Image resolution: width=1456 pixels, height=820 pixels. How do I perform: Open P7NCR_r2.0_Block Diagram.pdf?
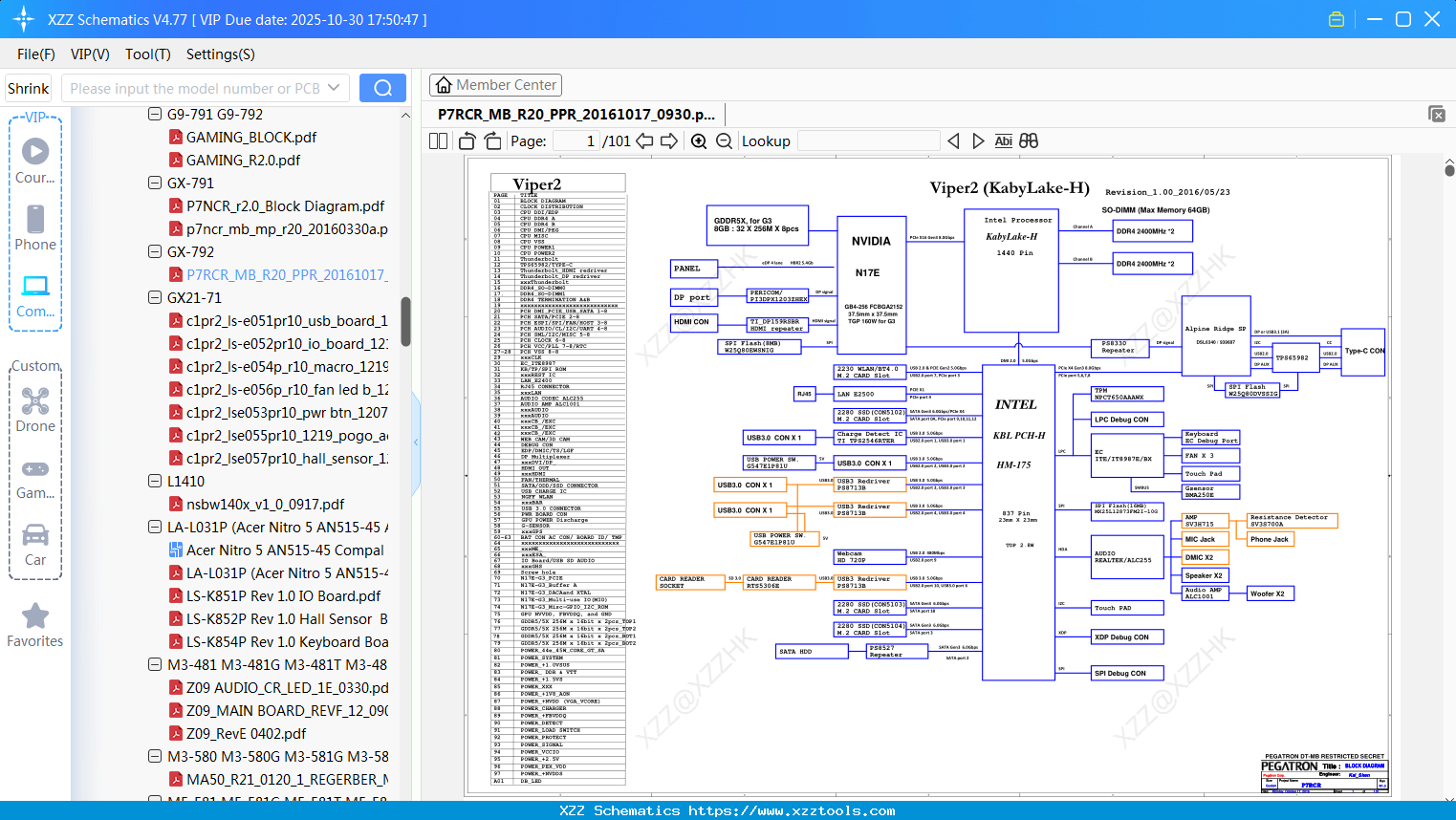285,205
